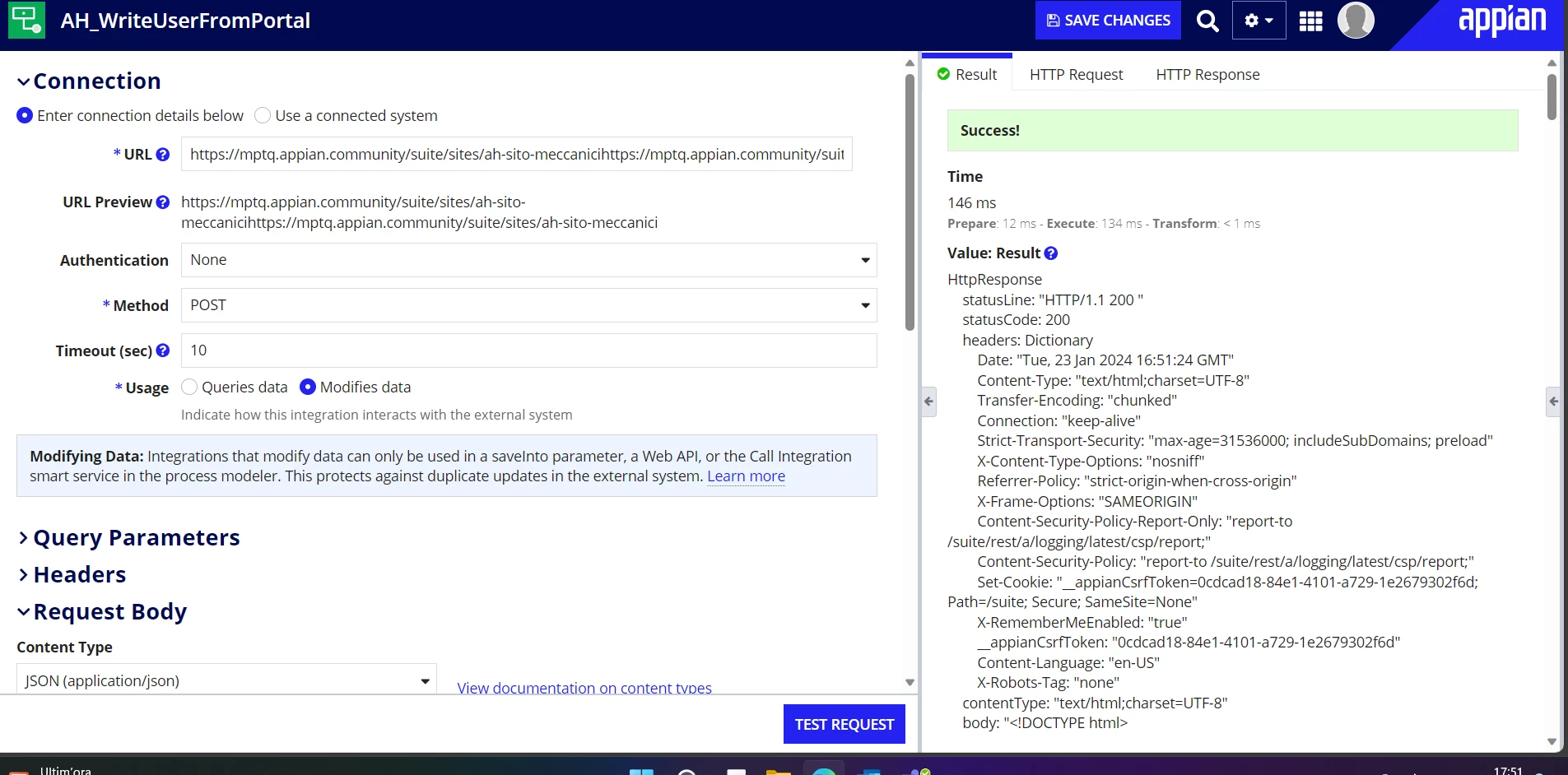Switch to the HTTP Response tab
Viewport: 1568px width, 775px height.
[x=1207, y=75]
